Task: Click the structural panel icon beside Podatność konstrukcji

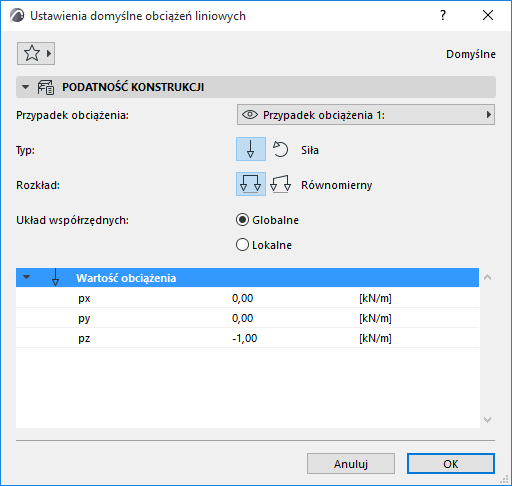Action: tap(45, 87)
